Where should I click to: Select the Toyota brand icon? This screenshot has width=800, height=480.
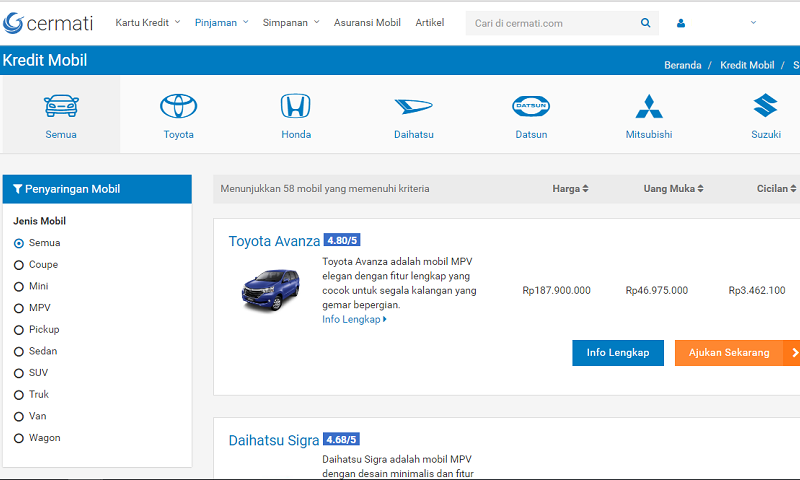click(179, 107)
